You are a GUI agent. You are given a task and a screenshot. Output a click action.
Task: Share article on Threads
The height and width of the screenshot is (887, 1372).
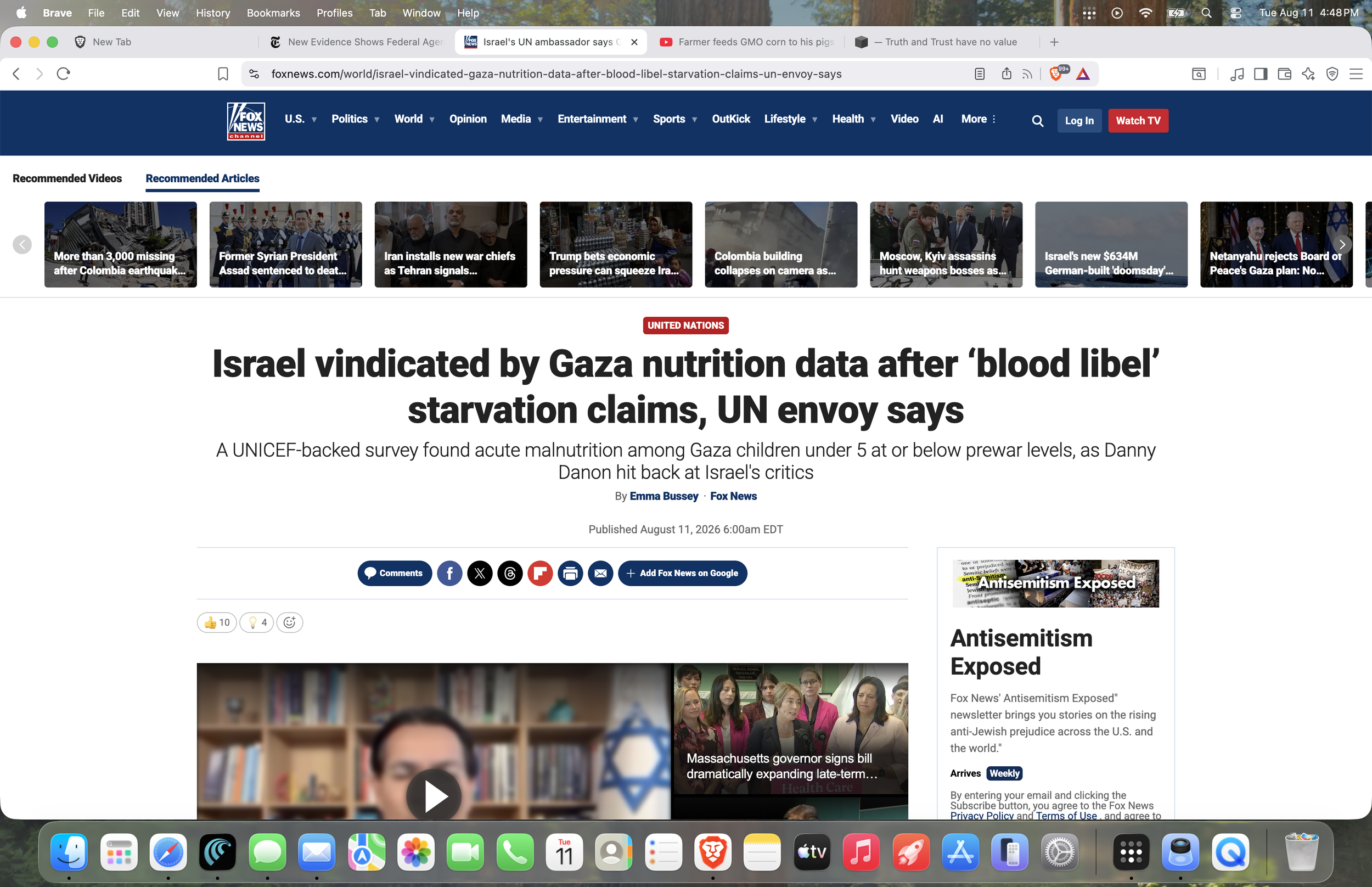pyautogui.click(x=510, y=573)
